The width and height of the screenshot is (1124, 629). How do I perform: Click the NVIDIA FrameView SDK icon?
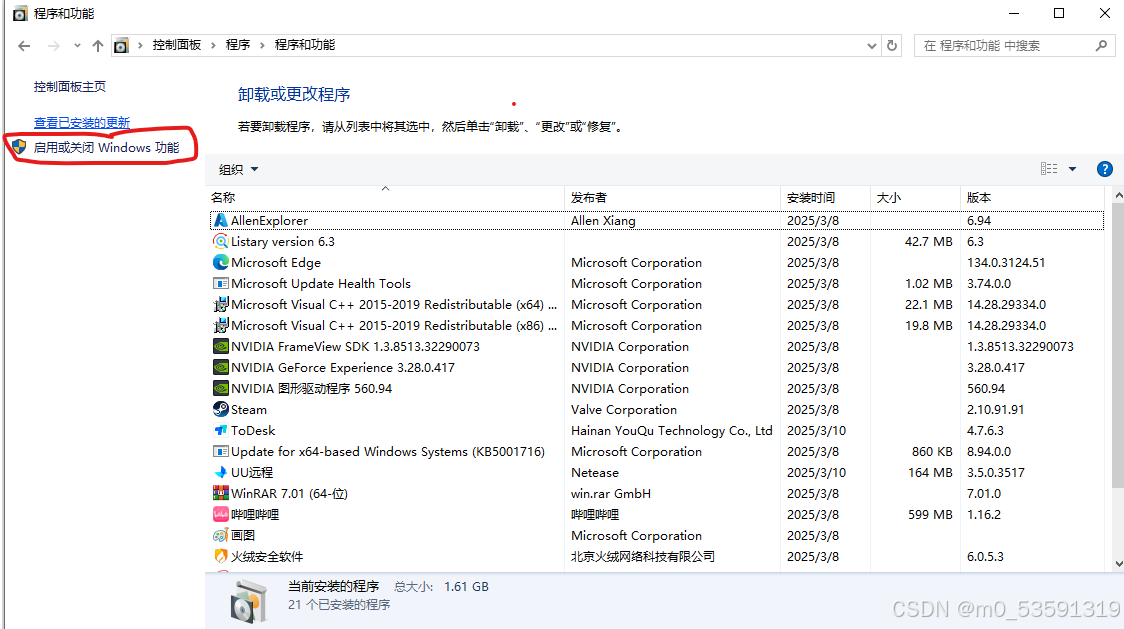(221, 346)
